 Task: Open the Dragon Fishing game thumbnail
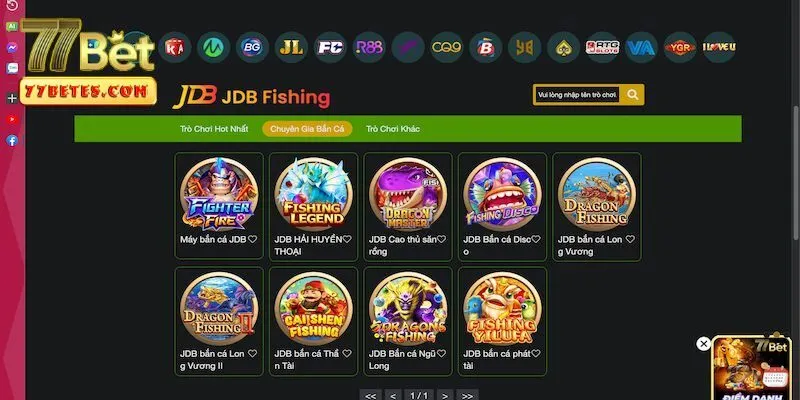point(596,195)
